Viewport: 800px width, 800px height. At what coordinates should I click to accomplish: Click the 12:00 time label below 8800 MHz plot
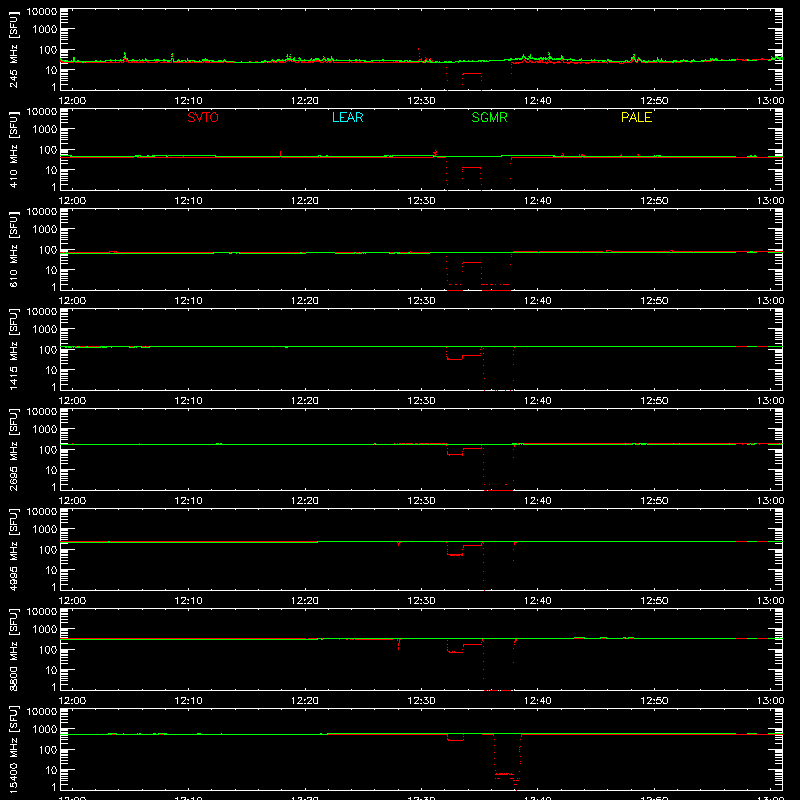point(72,701)
